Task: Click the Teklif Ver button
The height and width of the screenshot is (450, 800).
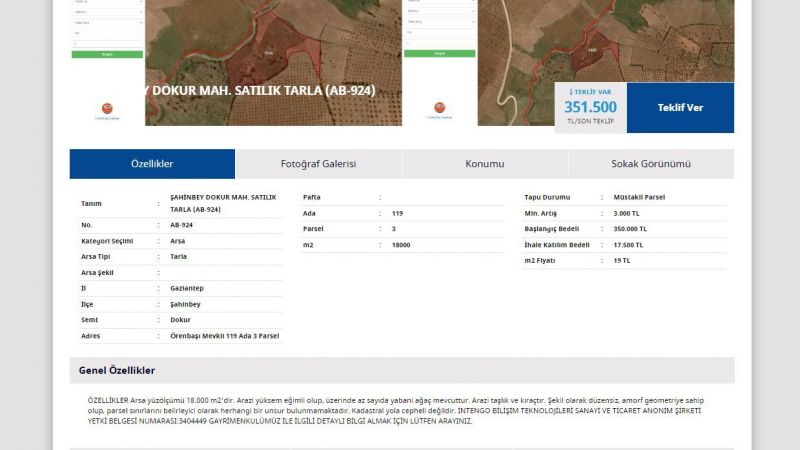Action: tap(680, 108)
